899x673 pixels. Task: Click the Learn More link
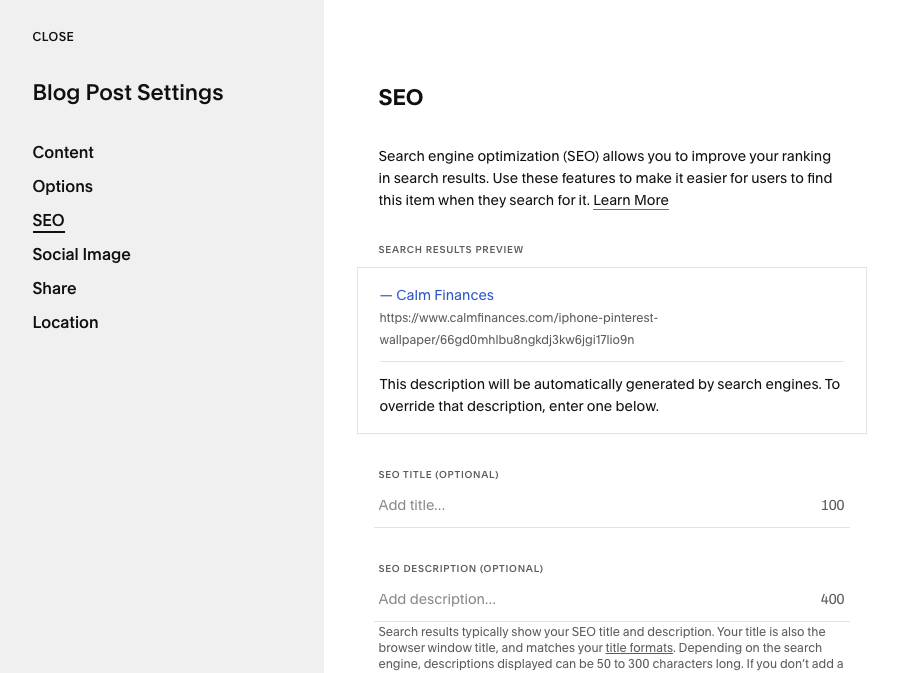pos(630,201)
